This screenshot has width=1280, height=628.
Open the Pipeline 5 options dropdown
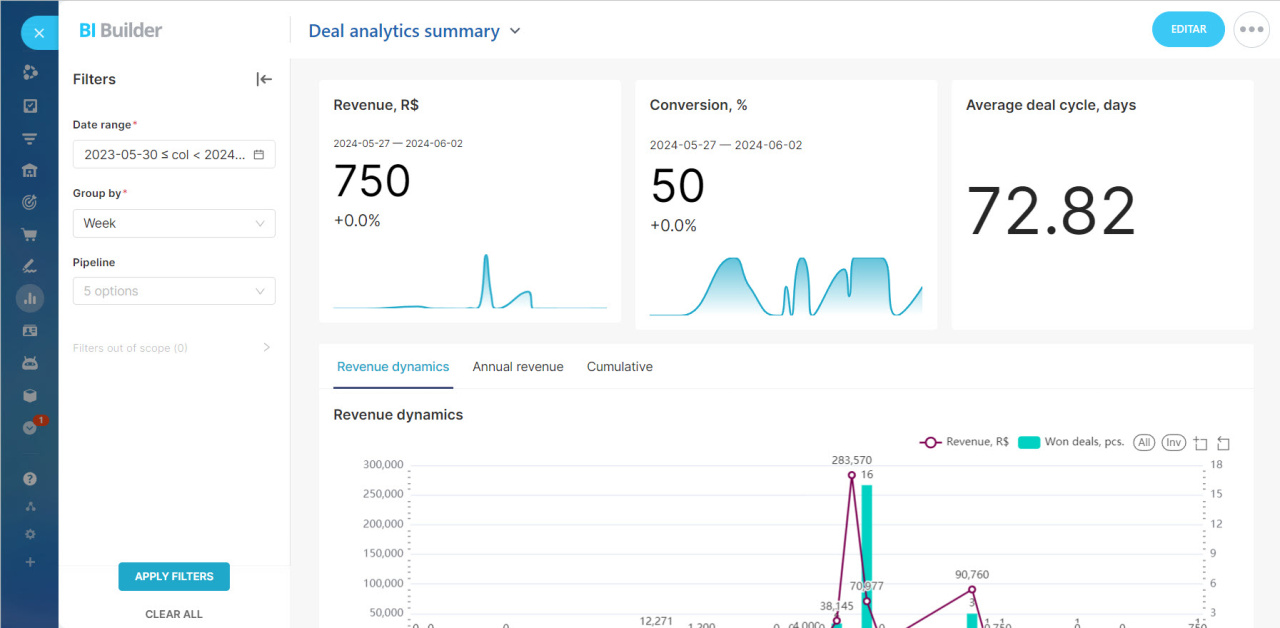click(x=174, y=291)
